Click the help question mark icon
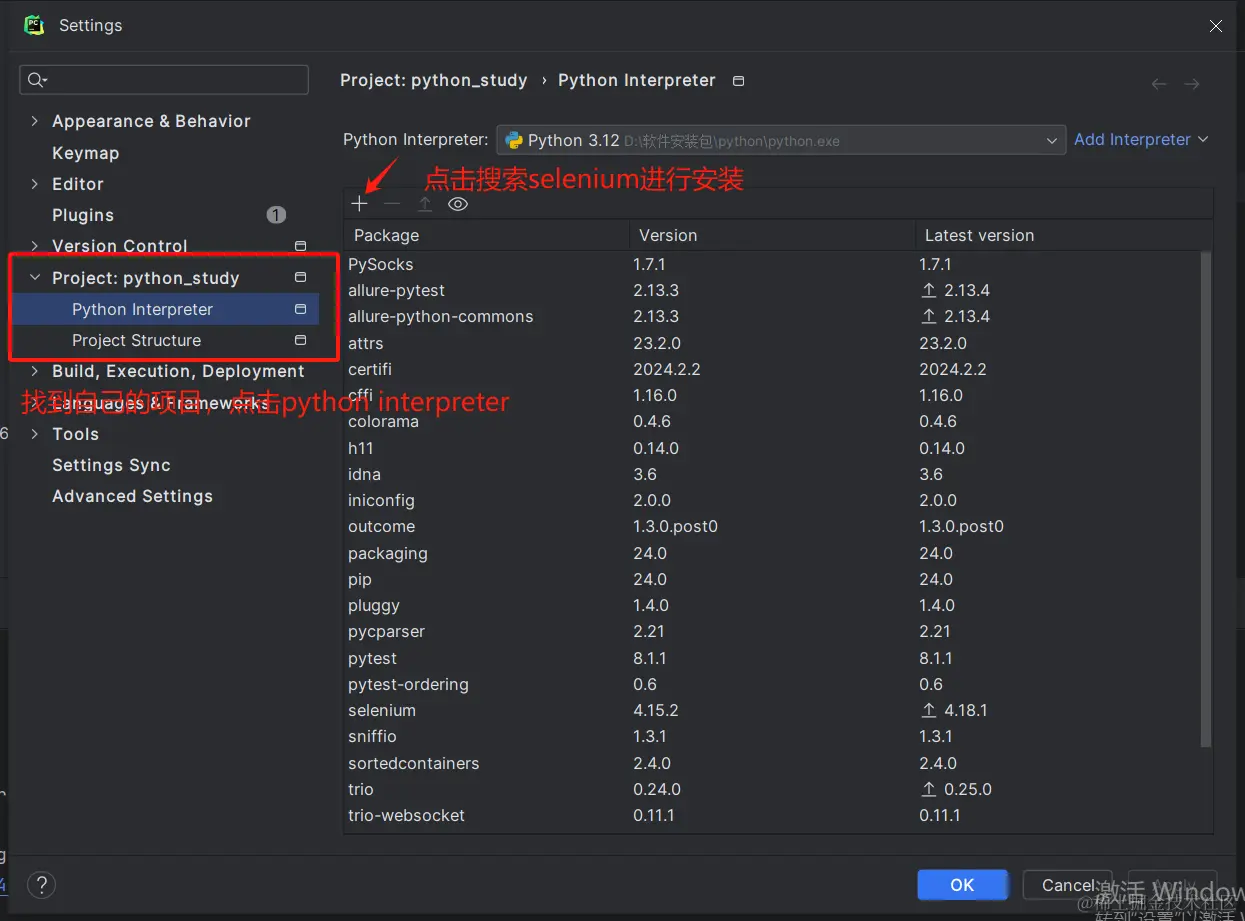Image resolution: width=1245 pixels, height=921 pixels. pos(41,885)
